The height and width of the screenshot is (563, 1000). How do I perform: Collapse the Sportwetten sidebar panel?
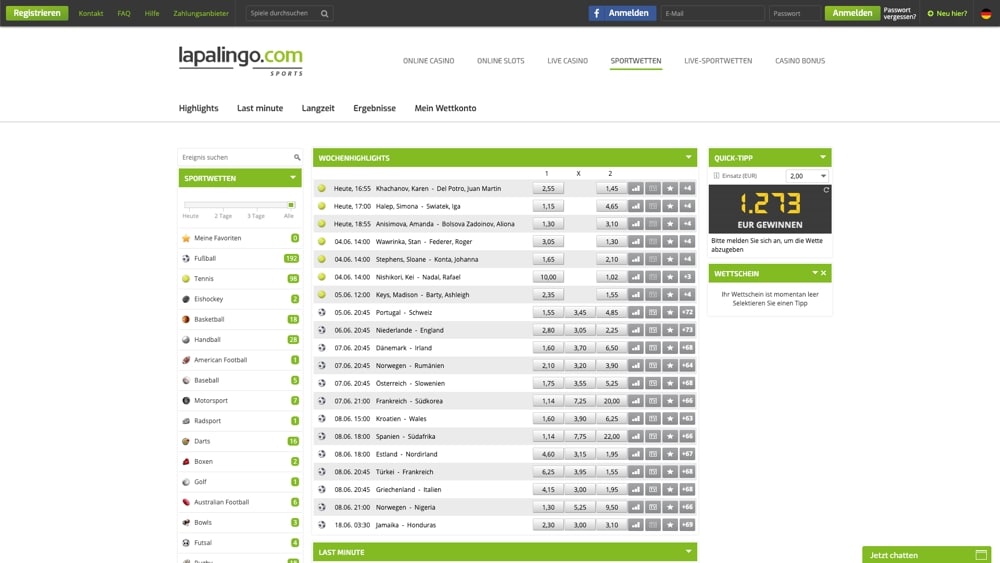293,178
